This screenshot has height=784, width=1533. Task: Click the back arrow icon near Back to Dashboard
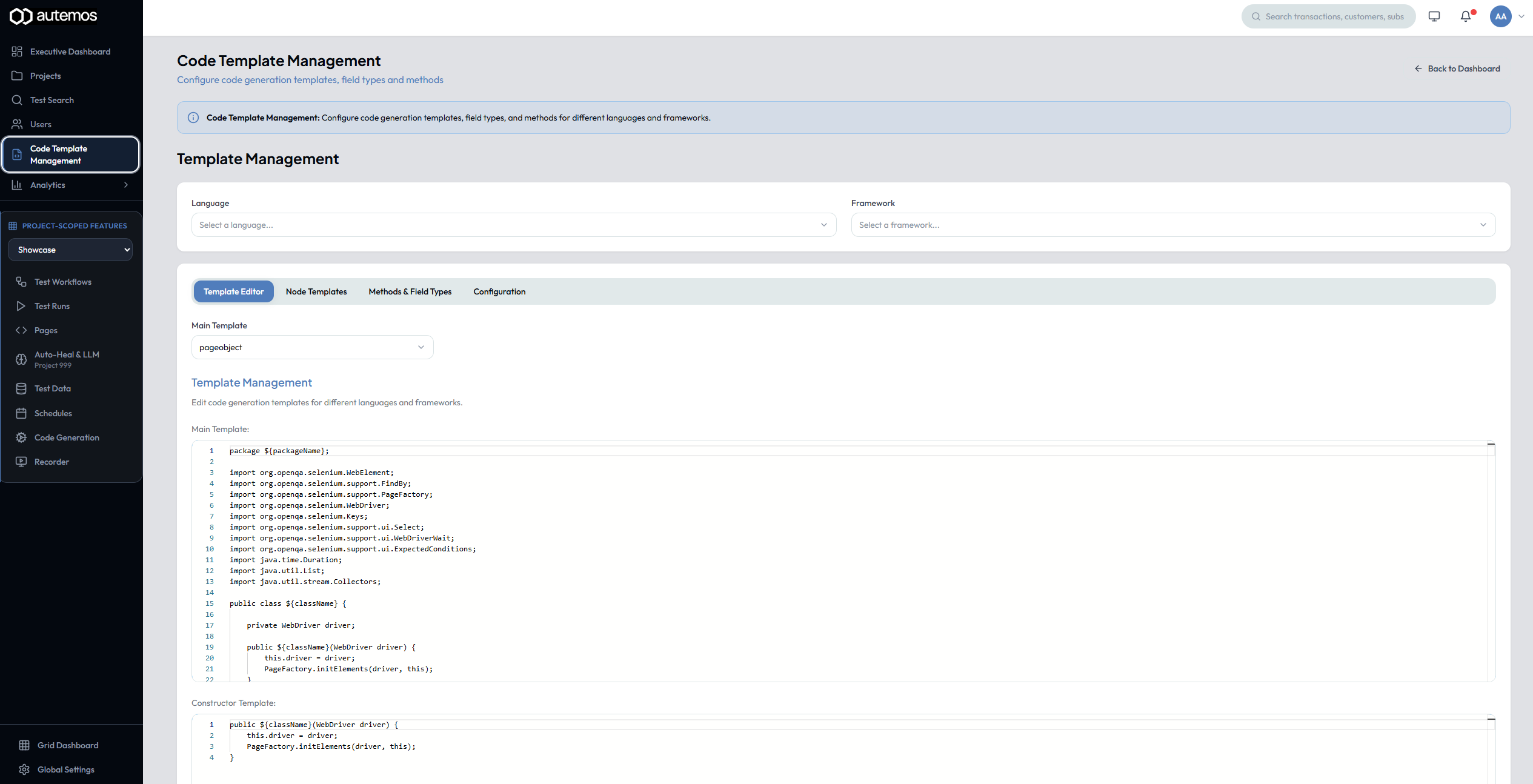coord(1418,68)
